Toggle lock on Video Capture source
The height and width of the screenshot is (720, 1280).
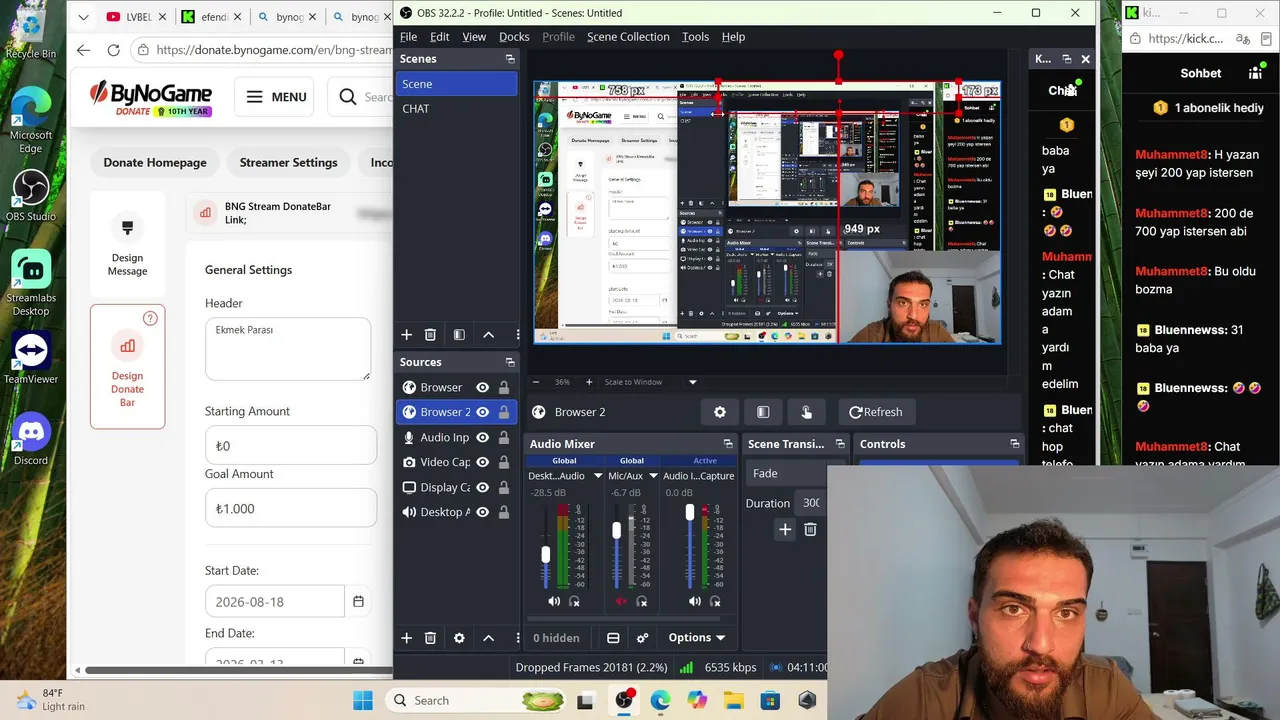coord(504,462)
